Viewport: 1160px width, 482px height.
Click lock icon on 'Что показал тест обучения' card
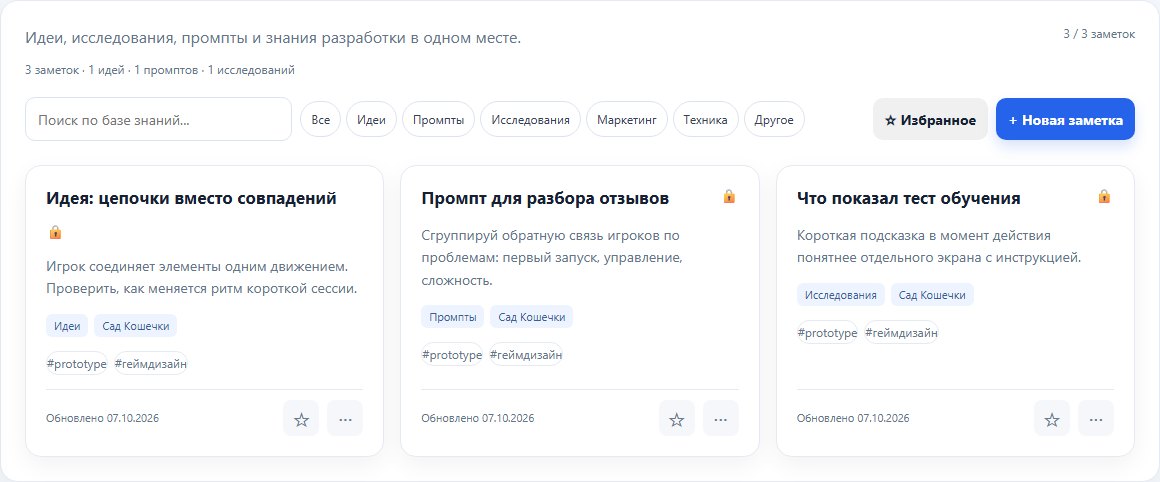(1104, 196)
